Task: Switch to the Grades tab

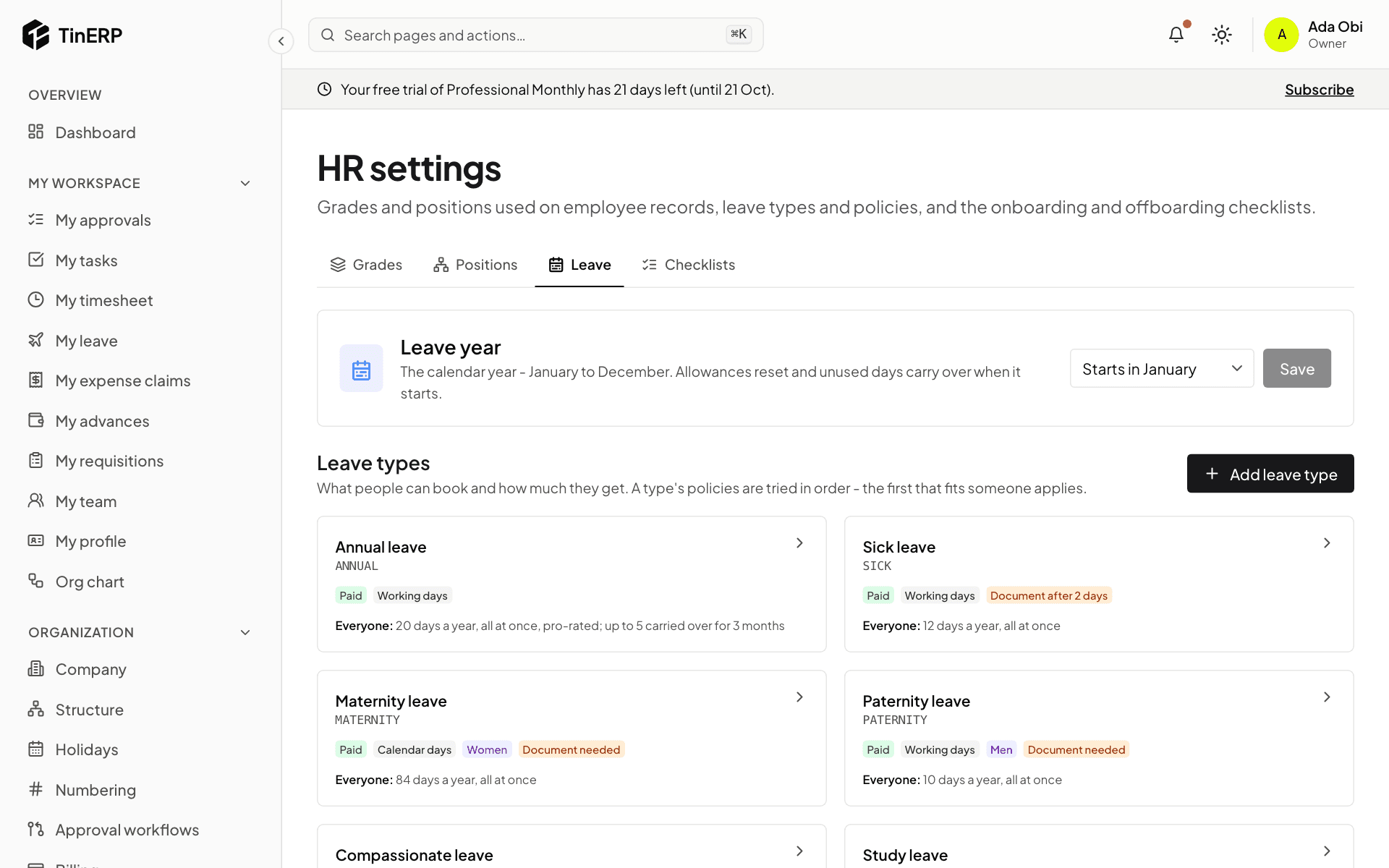Action: [x=366, y=265]
